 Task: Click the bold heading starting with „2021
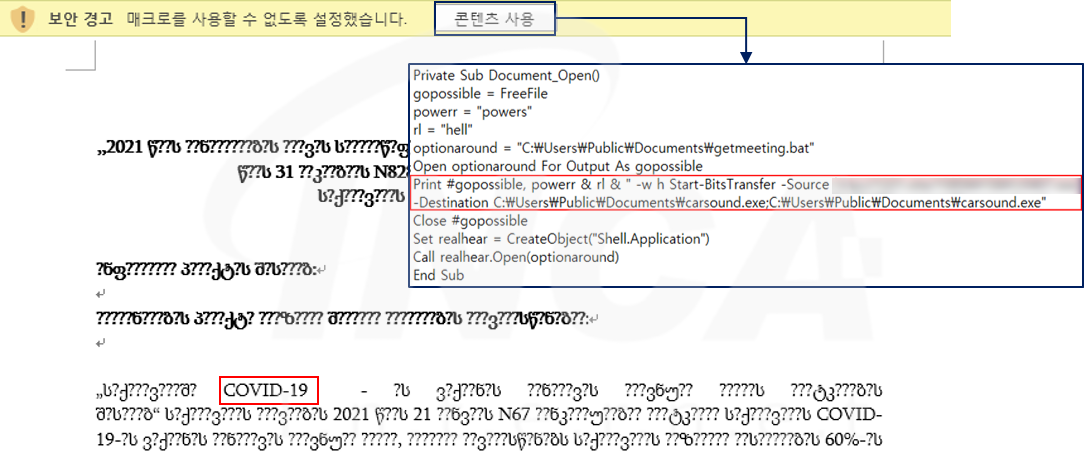click(253, 149)
